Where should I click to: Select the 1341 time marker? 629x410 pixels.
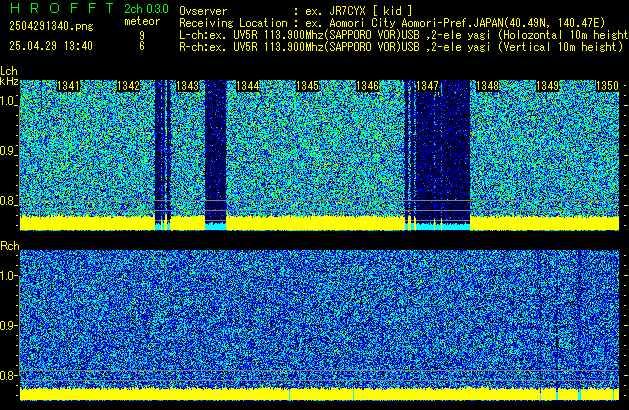[69, 86]
